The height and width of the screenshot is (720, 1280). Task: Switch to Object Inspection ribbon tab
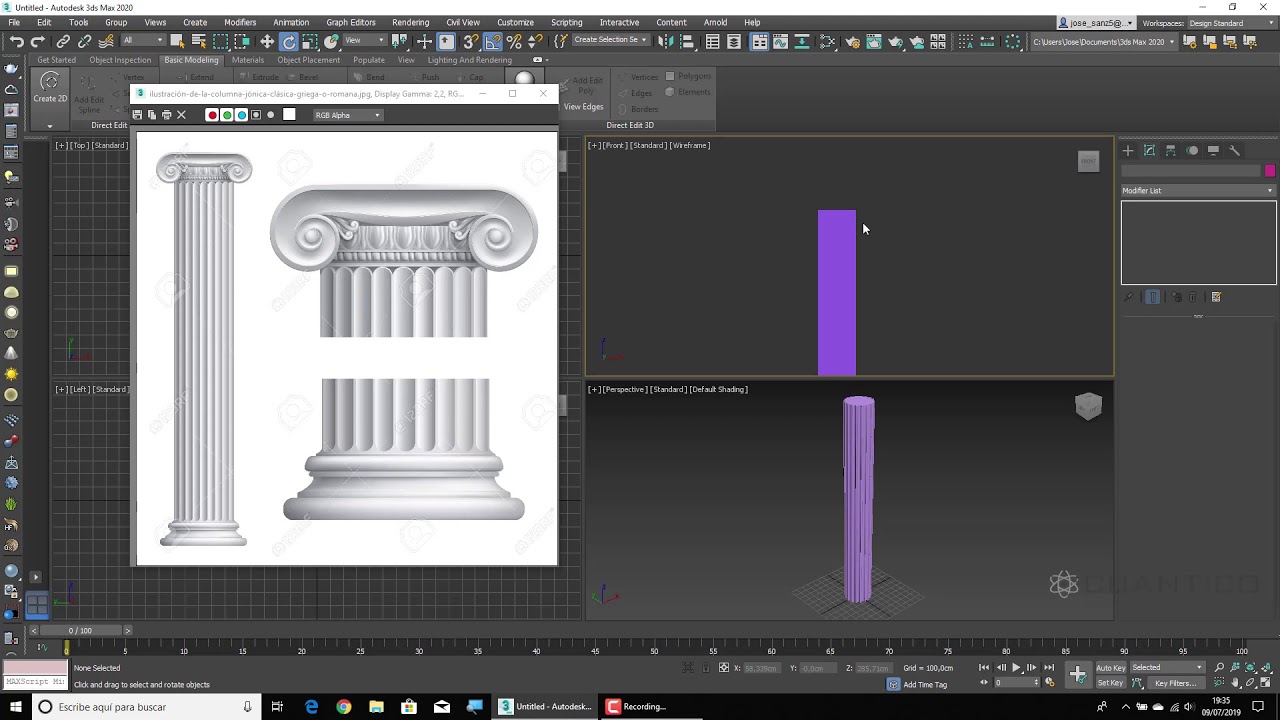pos(120,60)
